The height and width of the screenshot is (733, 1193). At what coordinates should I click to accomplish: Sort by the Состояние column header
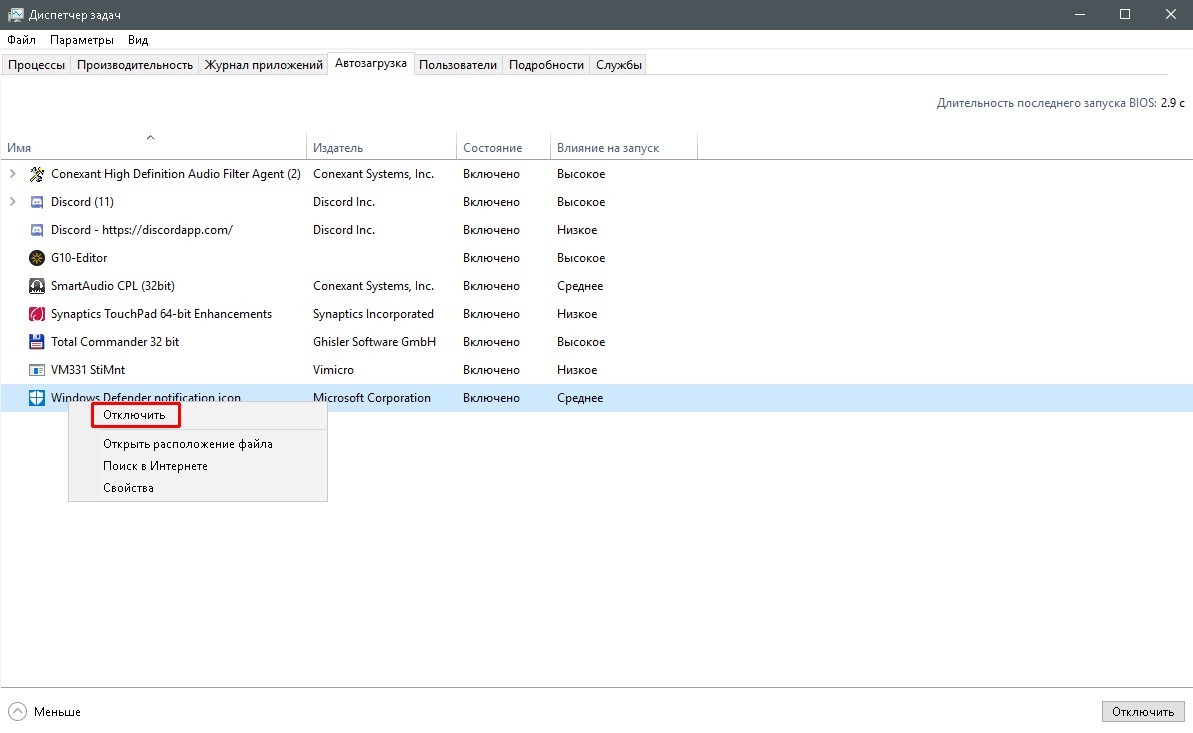coord(503,148)
